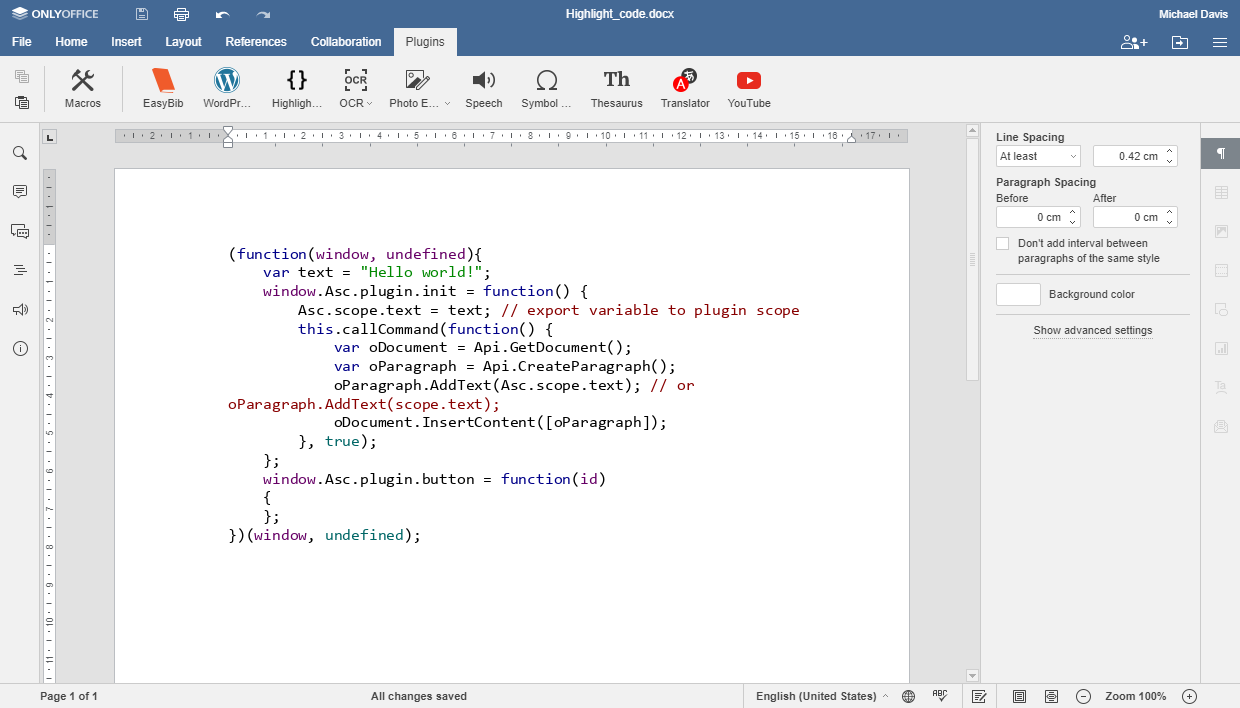Open file location icon
Image resolution: width=1240 pixels, height=708 pixels.
(1180, 42)
